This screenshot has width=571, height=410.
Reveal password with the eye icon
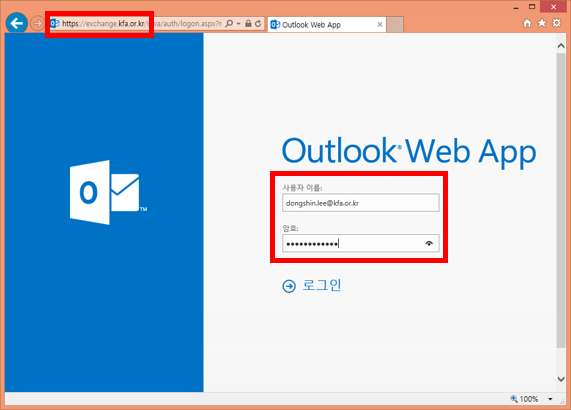tap(429, 243)
